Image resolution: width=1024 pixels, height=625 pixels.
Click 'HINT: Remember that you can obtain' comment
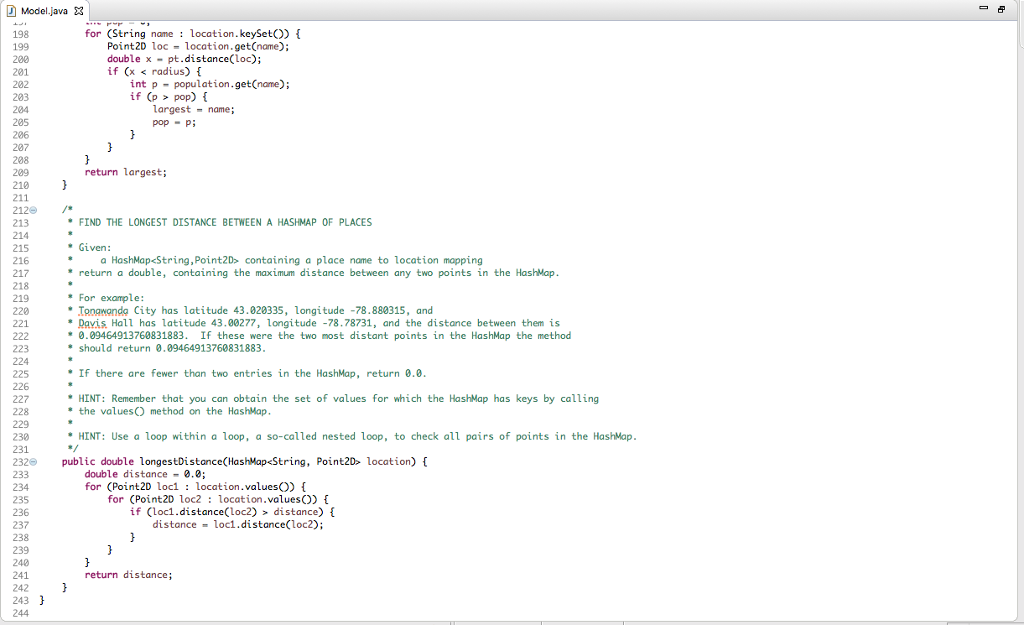click(338, 399)
